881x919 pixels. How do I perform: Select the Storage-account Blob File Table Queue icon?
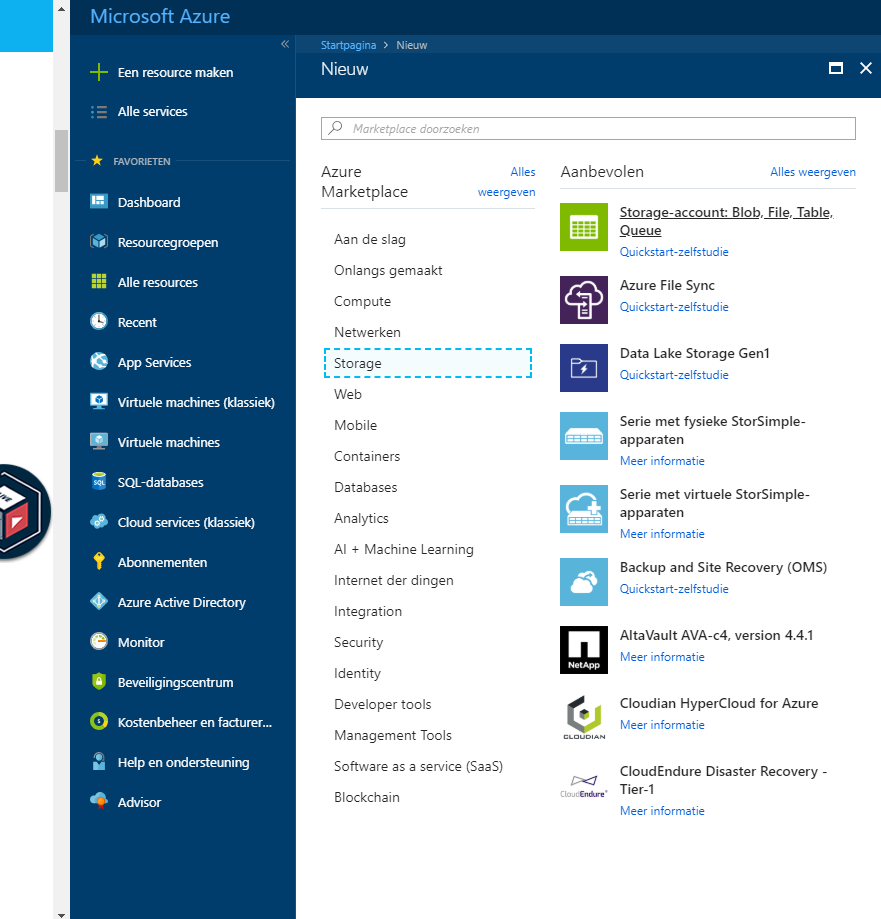point(584,227)
